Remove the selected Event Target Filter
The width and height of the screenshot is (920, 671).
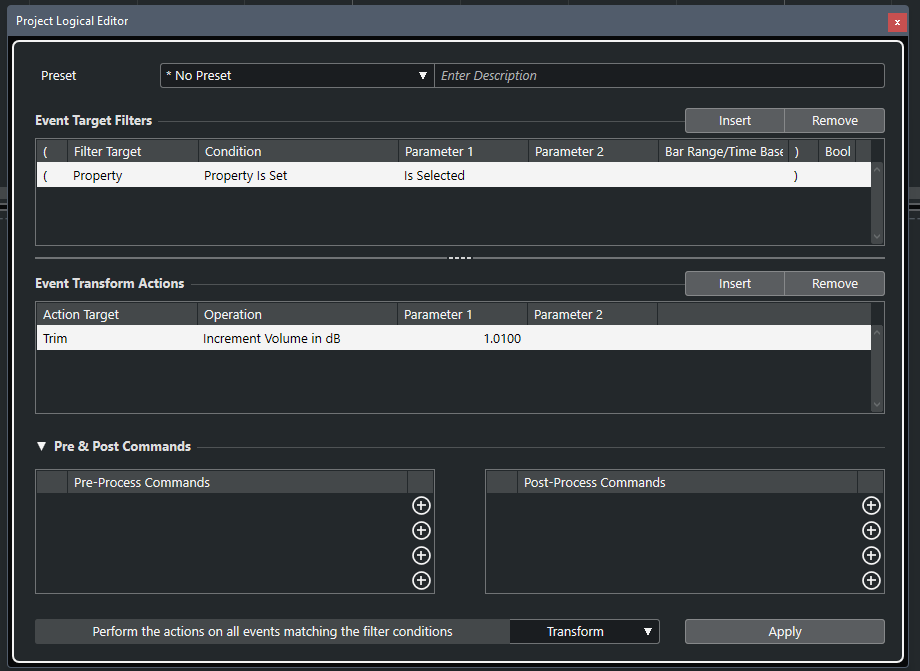tap(834, 121)
